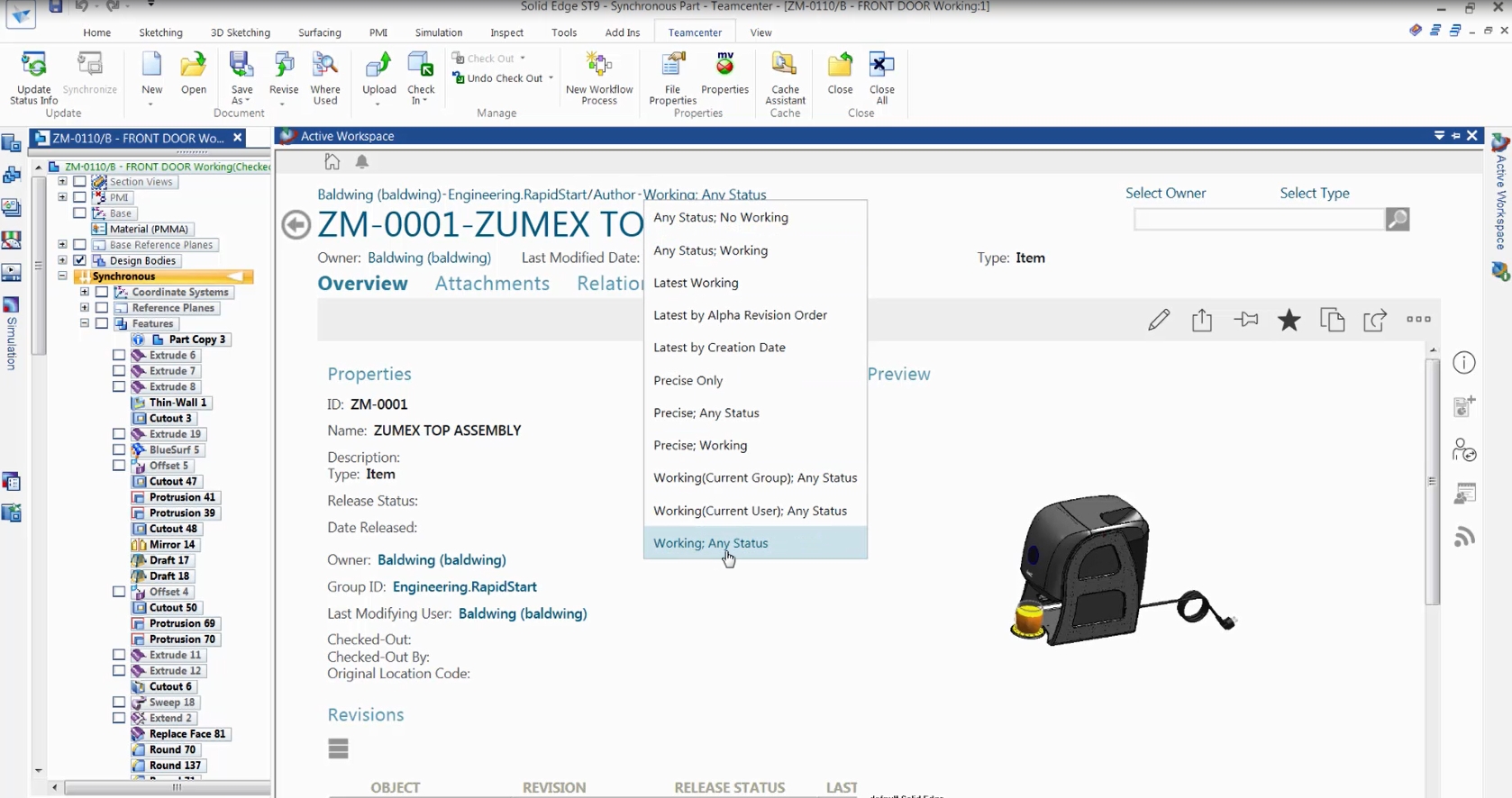Launch New Workflow Process
The height and width of the screenshot is (798, 1512).
click(x=599, y=78)
